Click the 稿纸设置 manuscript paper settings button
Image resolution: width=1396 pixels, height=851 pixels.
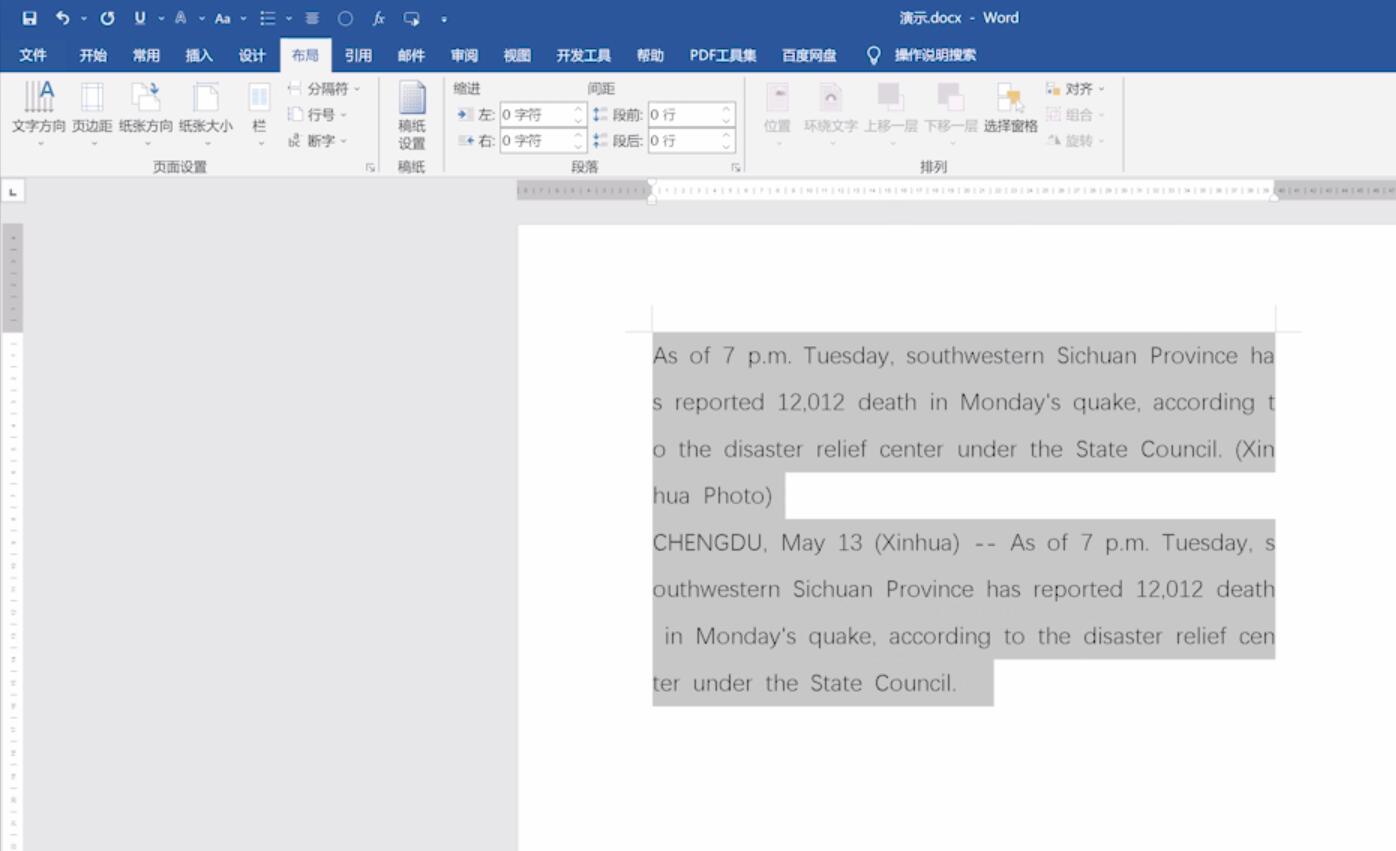point(412,115)
